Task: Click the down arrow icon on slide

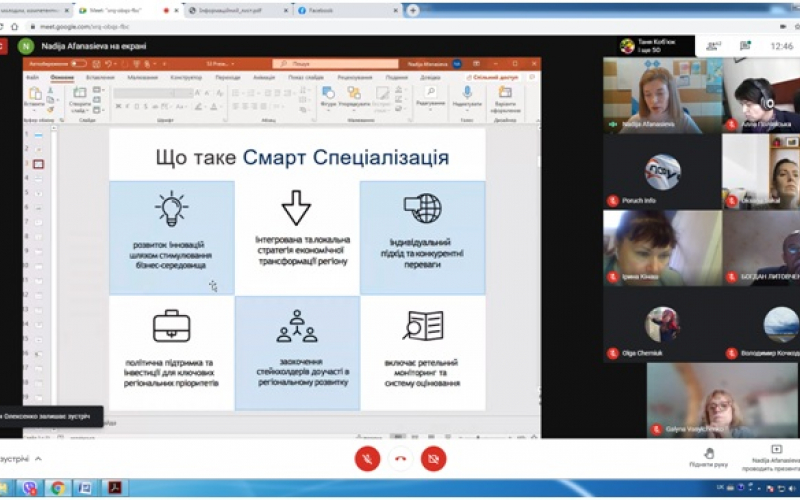Action: tap(296, 208)
